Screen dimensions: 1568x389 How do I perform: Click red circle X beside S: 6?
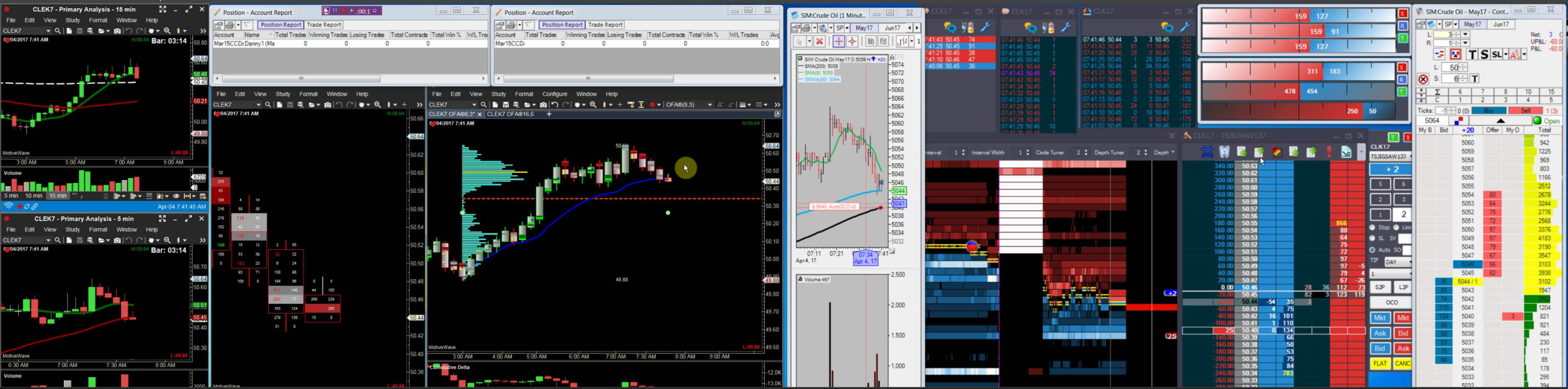[1423, 79]
